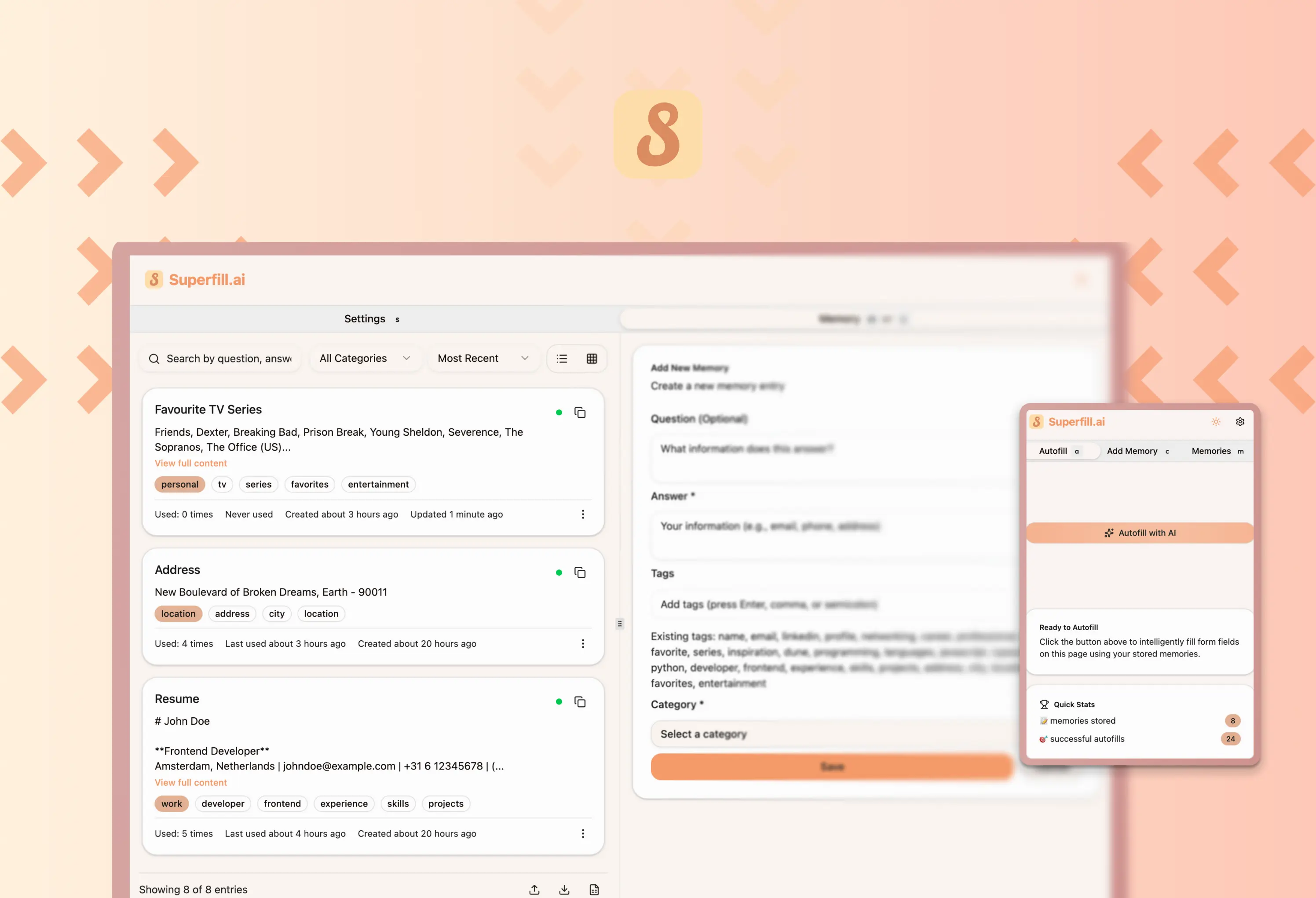Copy the Favourite TV Series memory

tap(580, 412)
